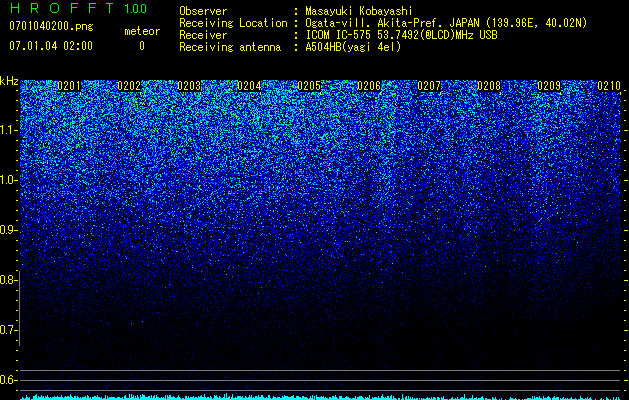Click the ICOM IC-575 receiver text
This screenshot has width=629, height=400.
point(401,35)
